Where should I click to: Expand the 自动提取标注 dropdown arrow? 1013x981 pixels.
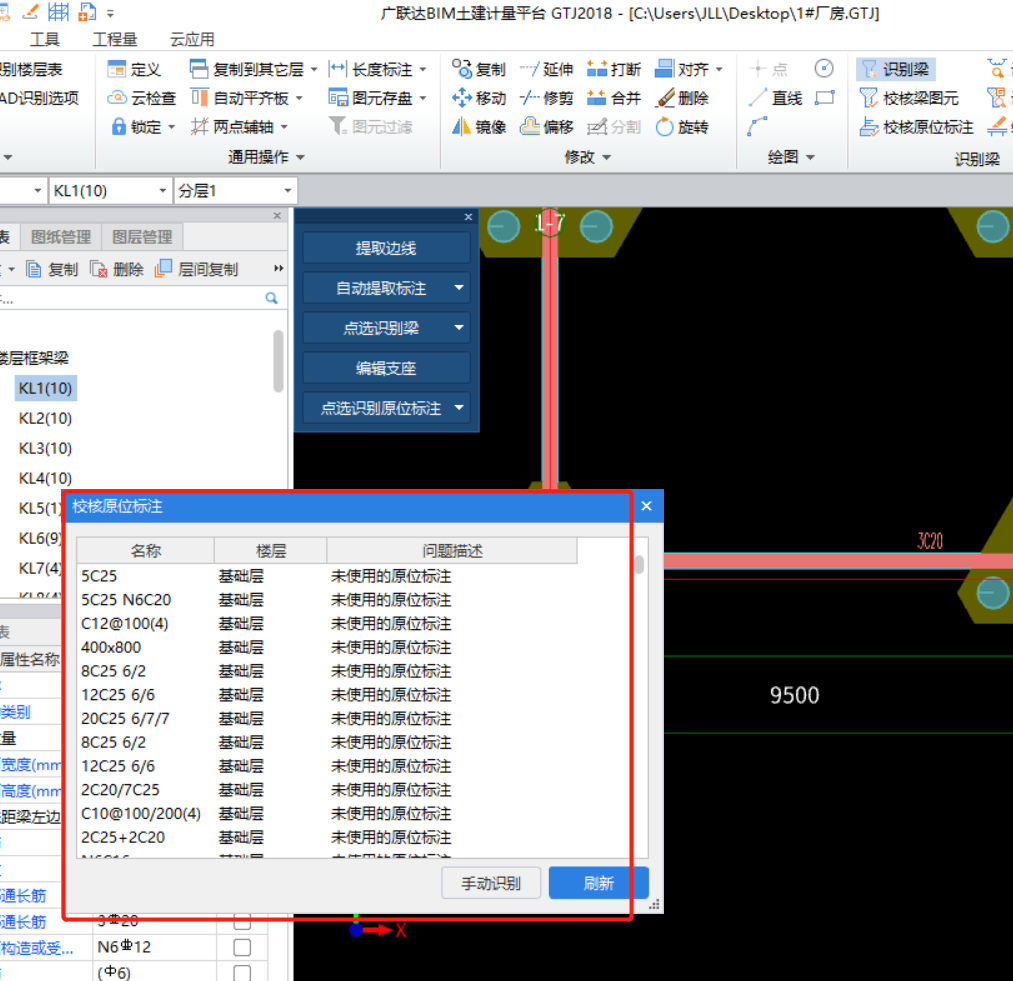click(459, 288)
